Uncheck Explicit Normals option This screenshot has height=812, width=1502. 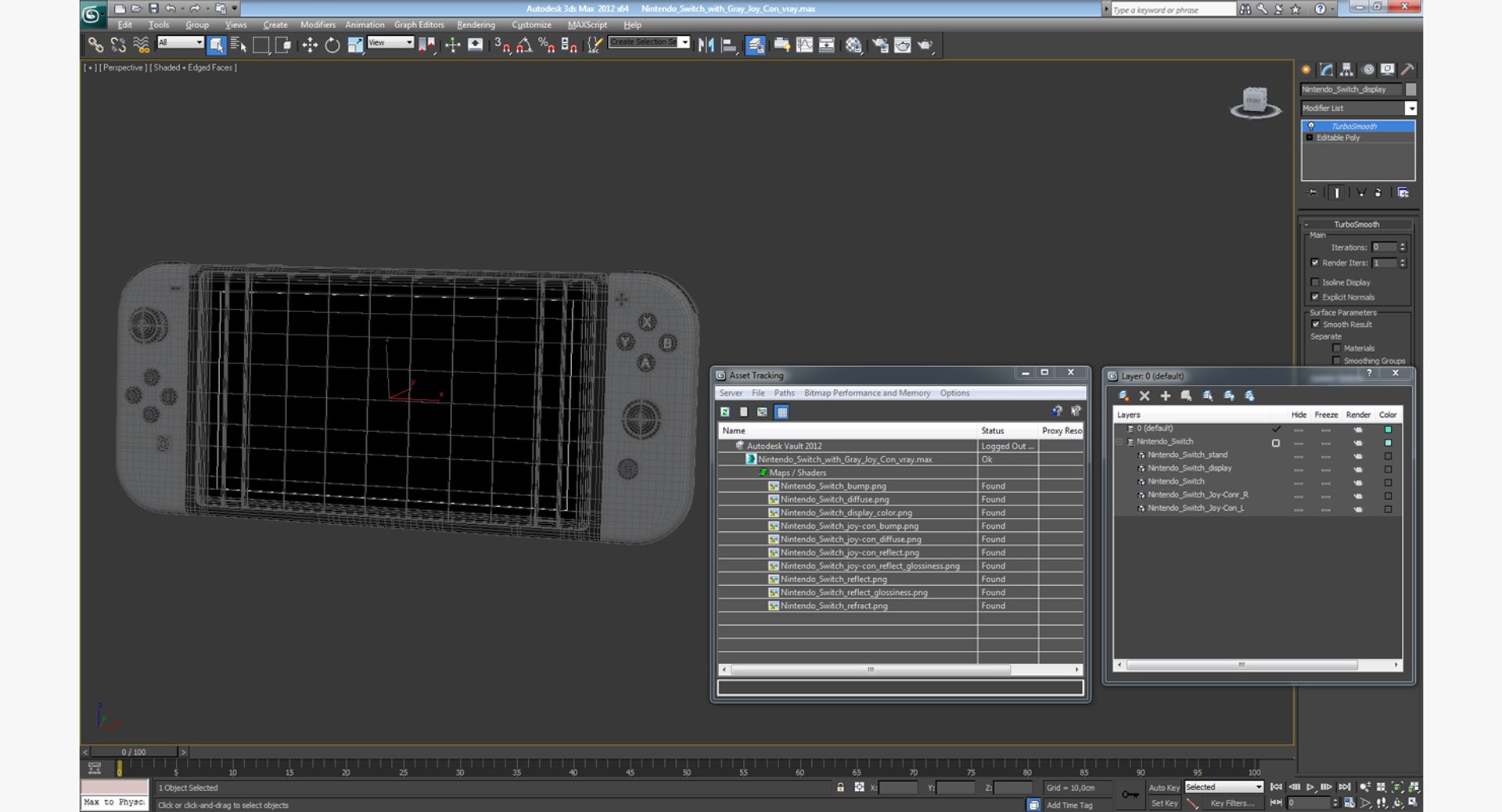coord(1315,297)
